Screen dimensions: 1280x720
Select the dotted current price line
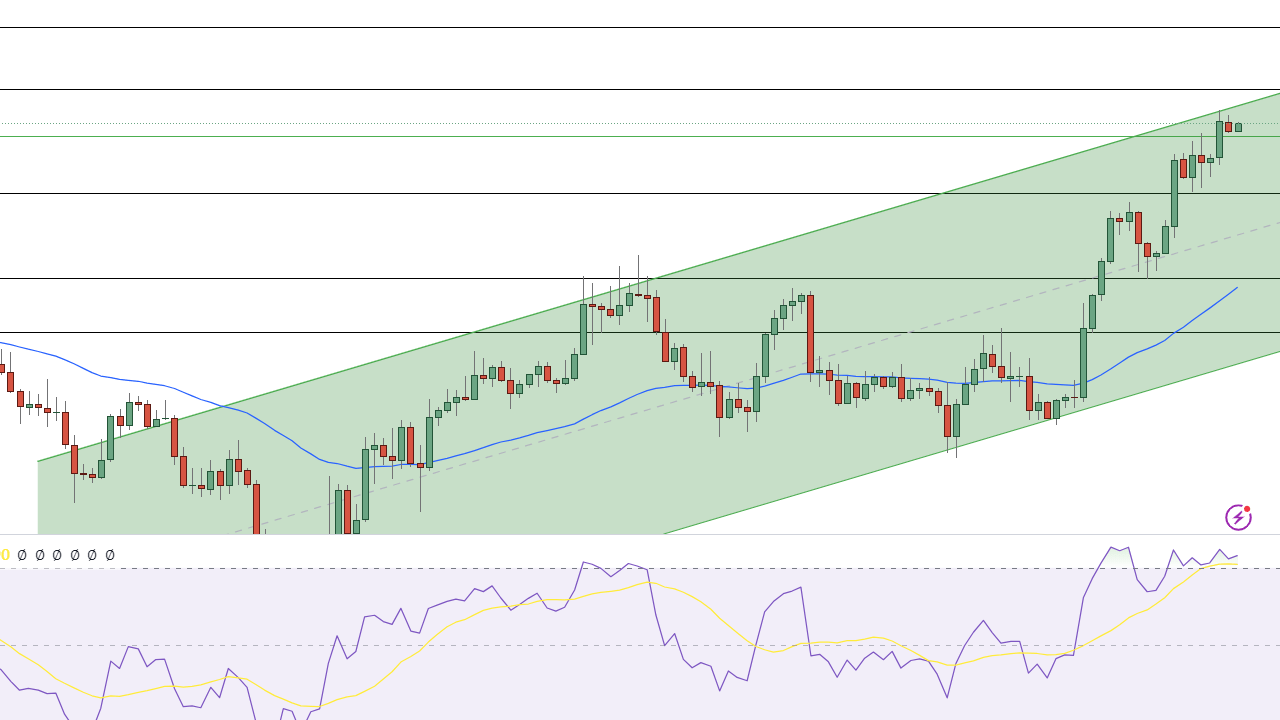click(x=640, y=124)
